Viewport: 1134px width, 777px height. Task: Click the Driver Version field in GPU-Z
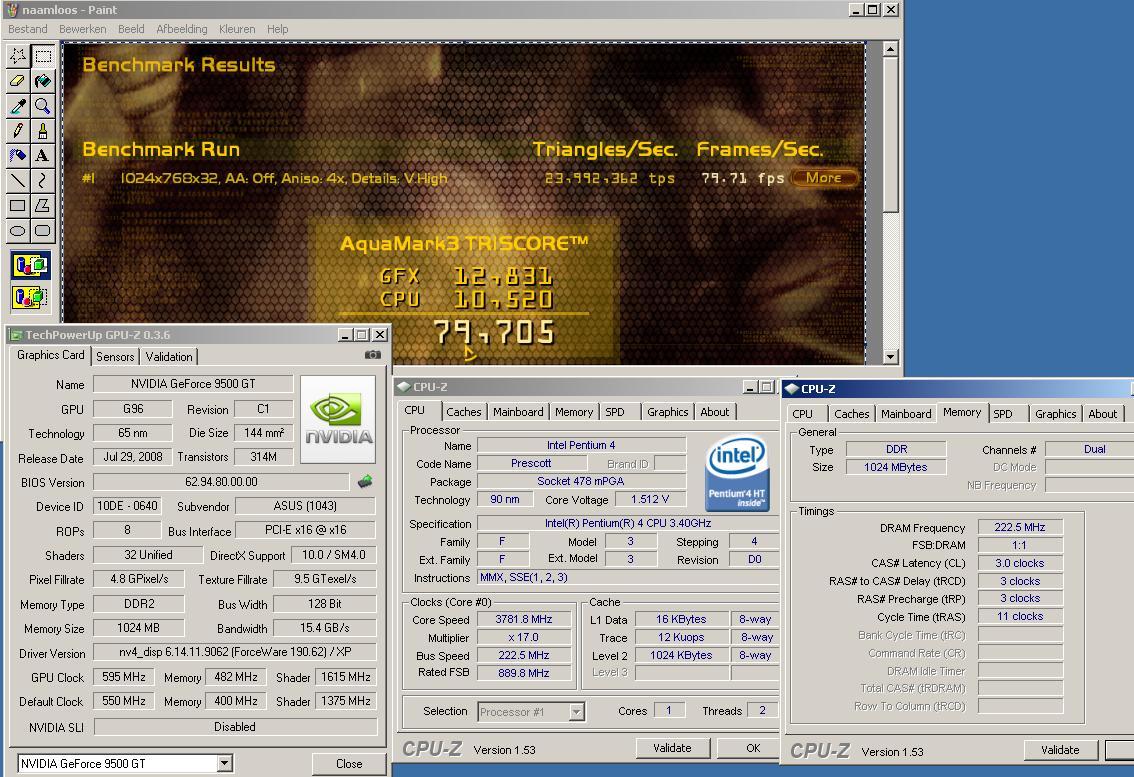pyautogui.click(x=235, y=652)
